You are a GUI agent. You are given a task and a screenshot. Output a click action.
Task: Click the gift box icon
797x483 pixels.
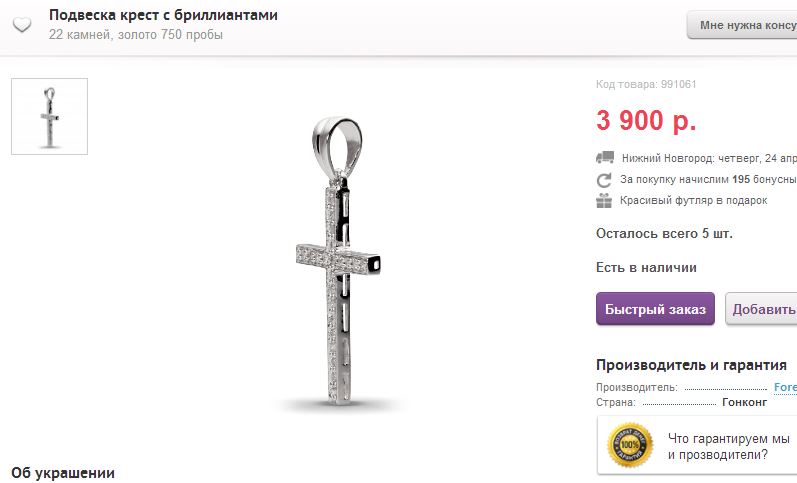pos(604,201)
